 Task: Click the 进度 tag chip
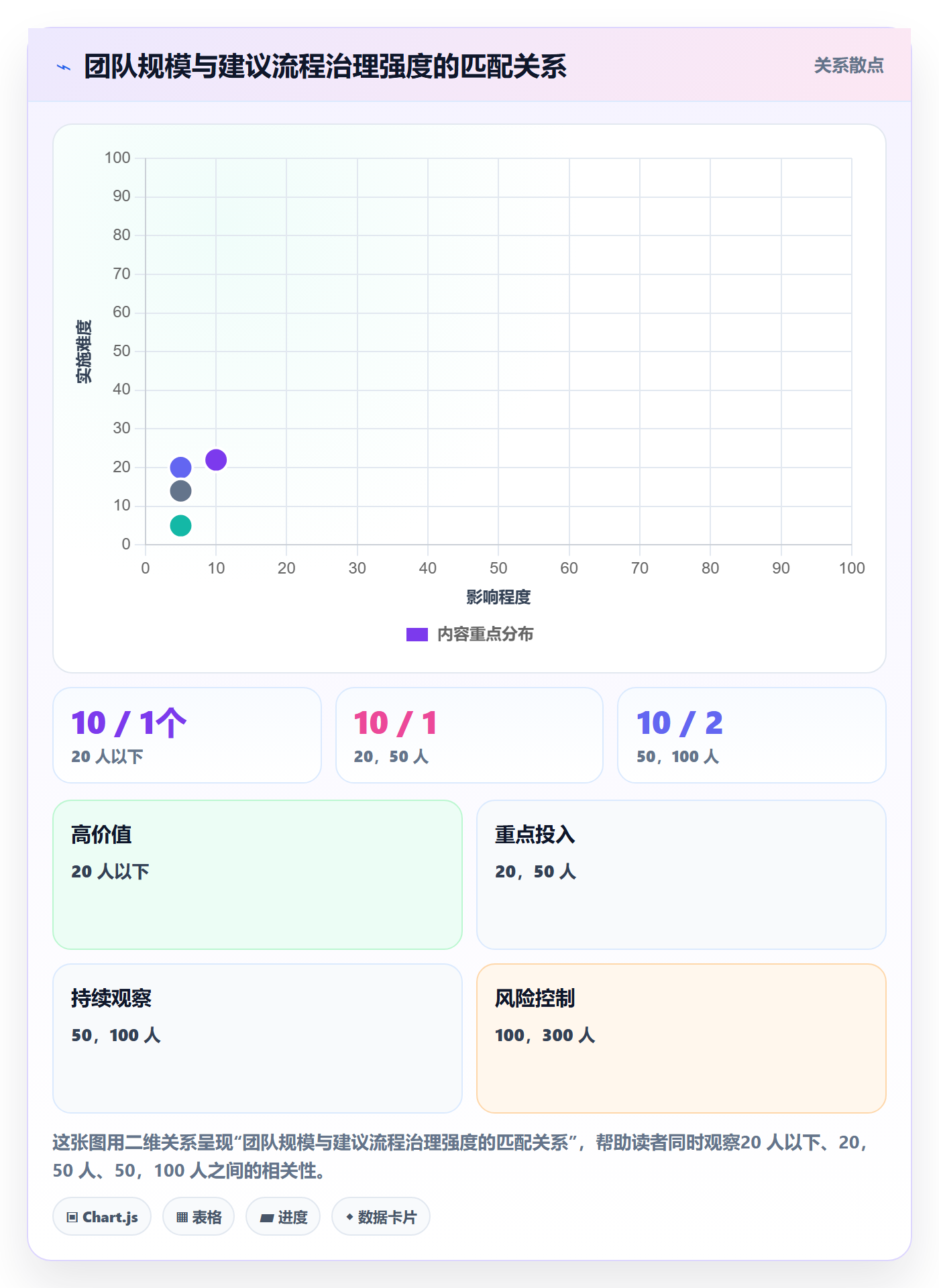click(x=283, y=1217)
